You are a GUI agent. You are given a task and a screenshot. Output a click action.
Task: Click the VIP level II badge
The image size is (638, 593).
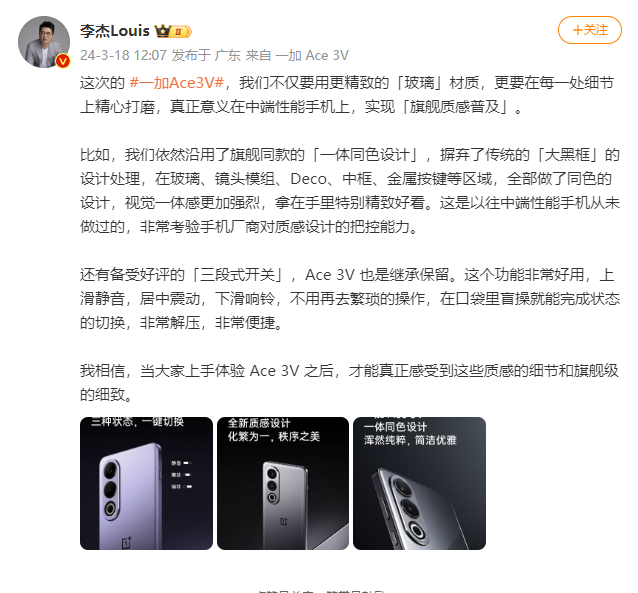click(181, 32)
